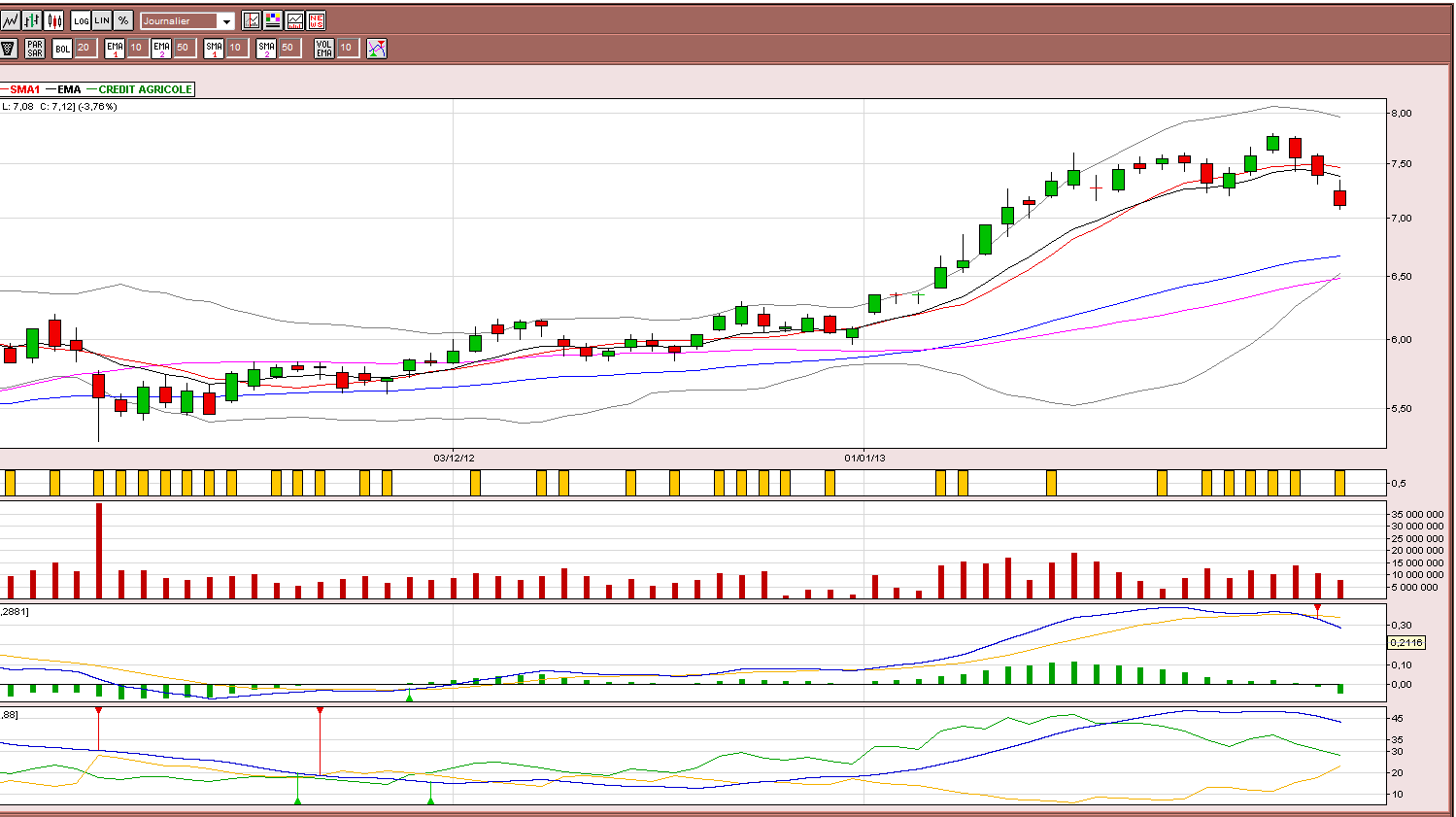Screen dimensions: 1456x817
Task: Click the price quote text showing (-3,76%)
Action: click(x=97, y=107)
